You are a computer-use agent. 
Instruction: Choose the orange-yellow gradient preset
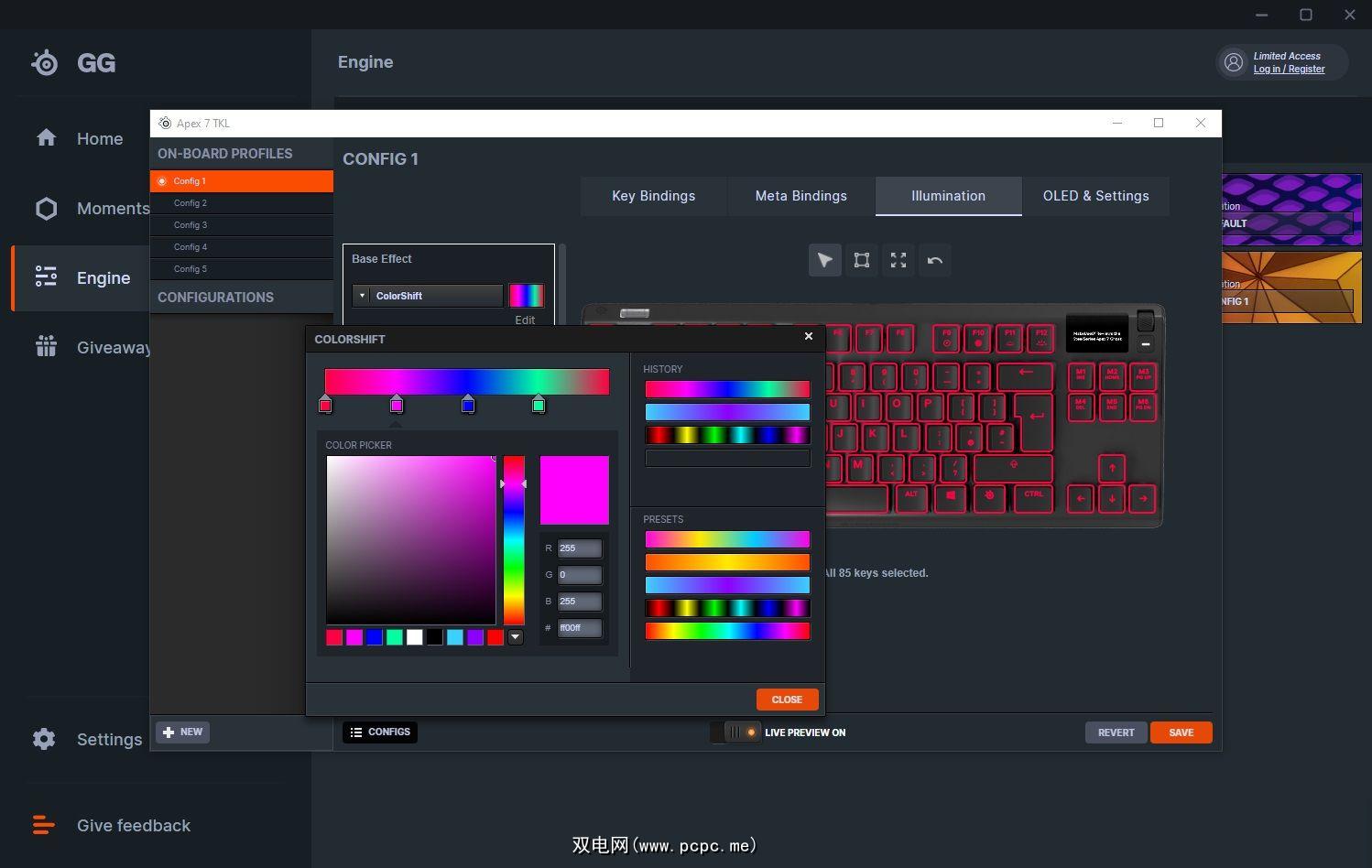[728, 562]
